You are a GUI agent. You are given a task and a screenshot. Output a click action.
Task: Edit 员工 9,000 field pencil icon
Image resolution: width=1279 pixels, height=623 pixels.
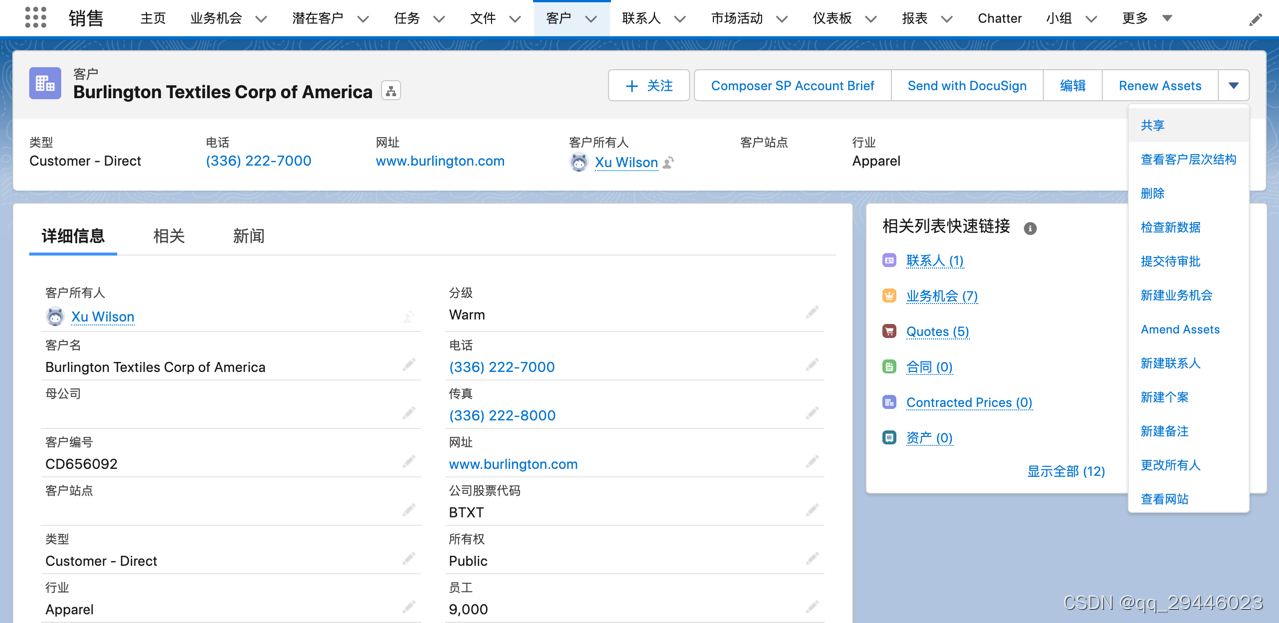(x=812, y=607)
